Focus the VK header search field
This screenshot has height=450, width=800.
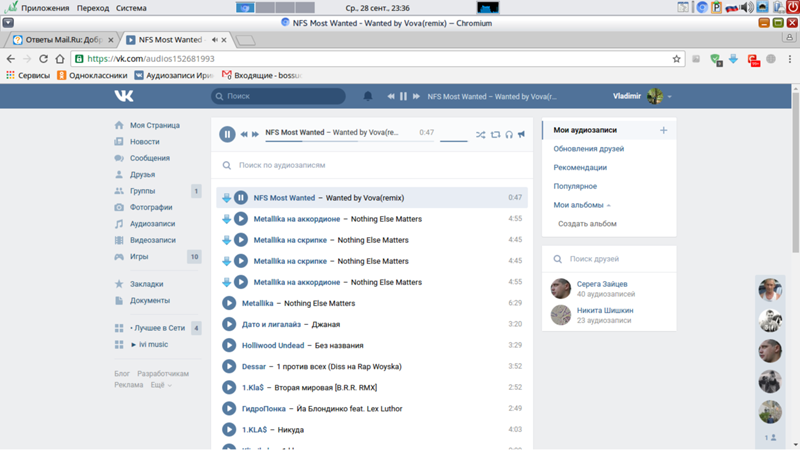[278, 96]
